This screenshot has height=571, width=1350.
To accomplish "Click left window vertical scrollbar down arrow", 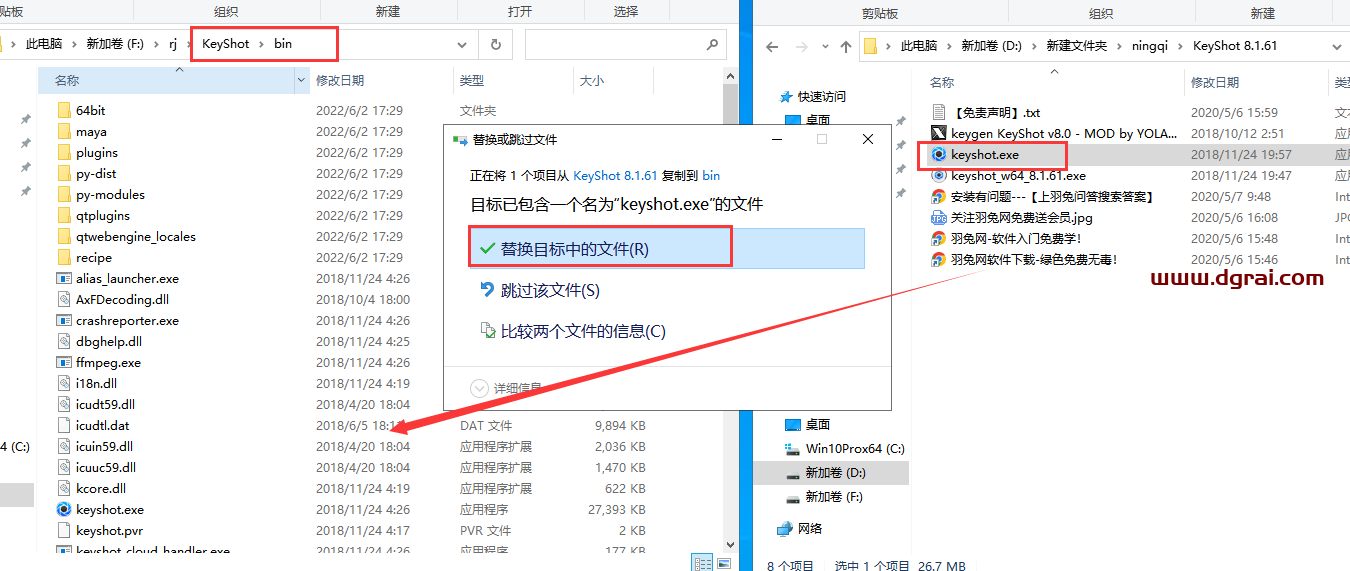I will click(x=731, y=545).
